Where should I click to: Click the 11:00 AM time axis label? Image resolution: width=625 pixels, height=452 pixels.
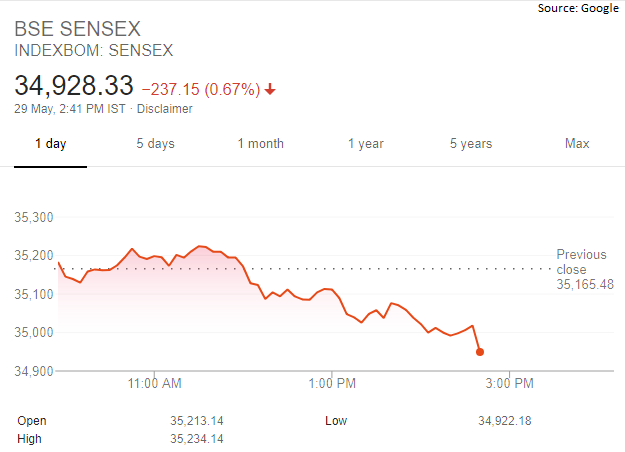pos(156,383)
